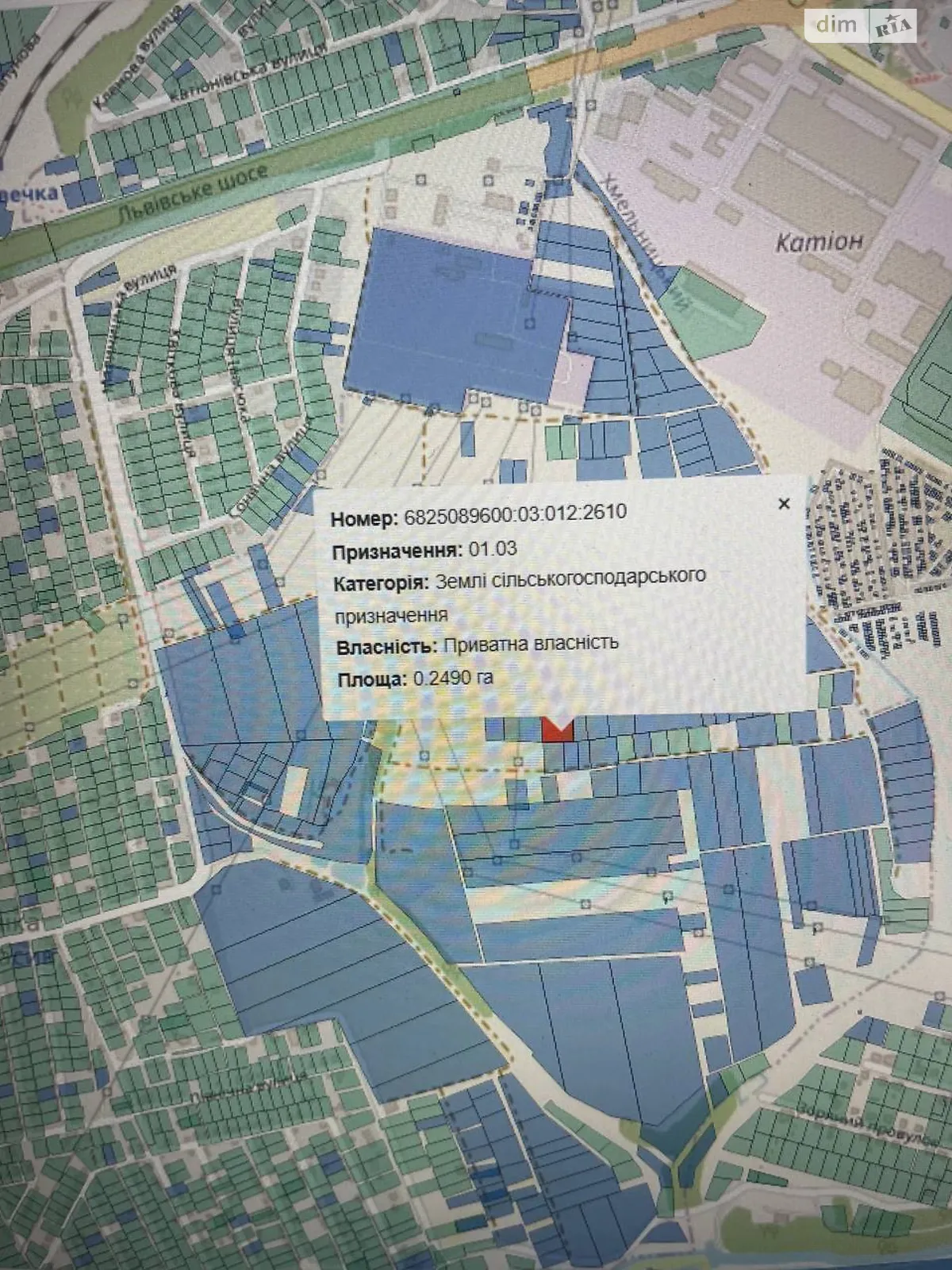Click the Номер field label in popup

coord(363,519)
